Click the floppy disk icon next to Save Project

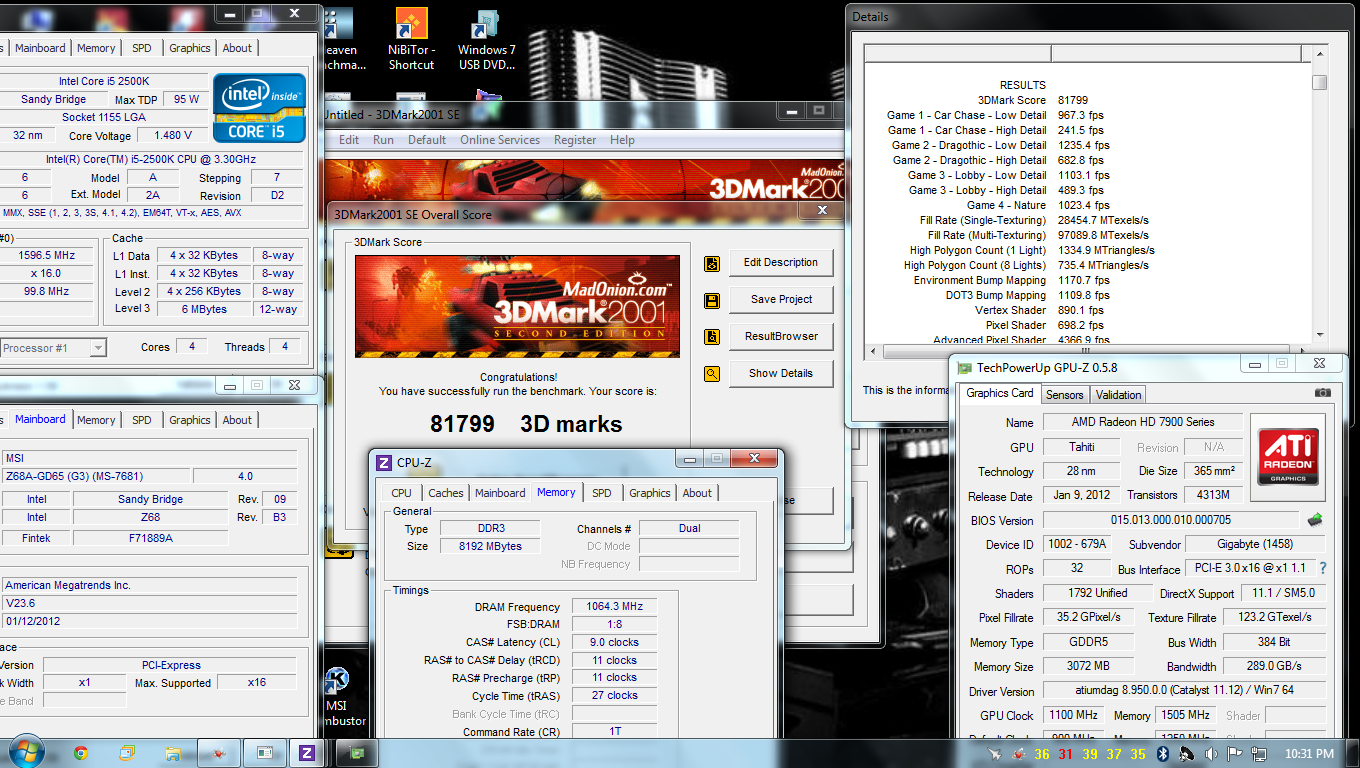(x=712, y=301)
